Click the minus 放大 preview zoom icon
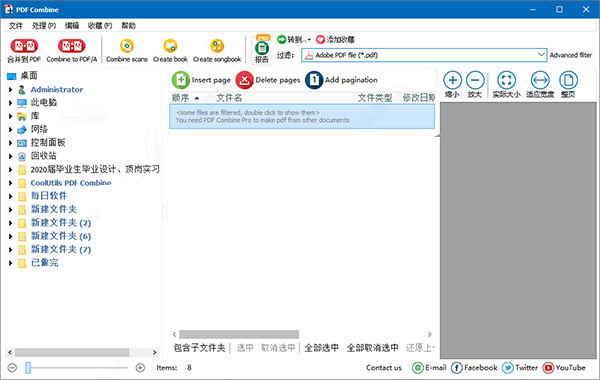 [475, 80]
